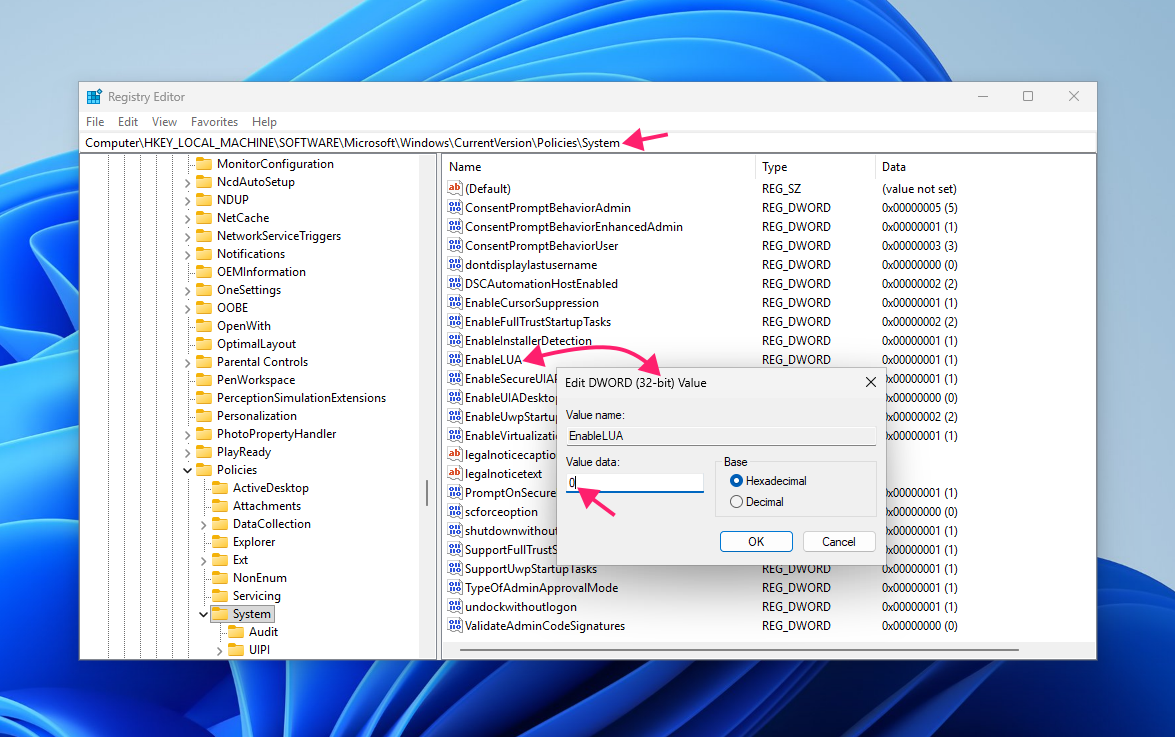Click the OpenWith folder icon
Screen dimensions: 1175x737
click(x=204, y=326)
